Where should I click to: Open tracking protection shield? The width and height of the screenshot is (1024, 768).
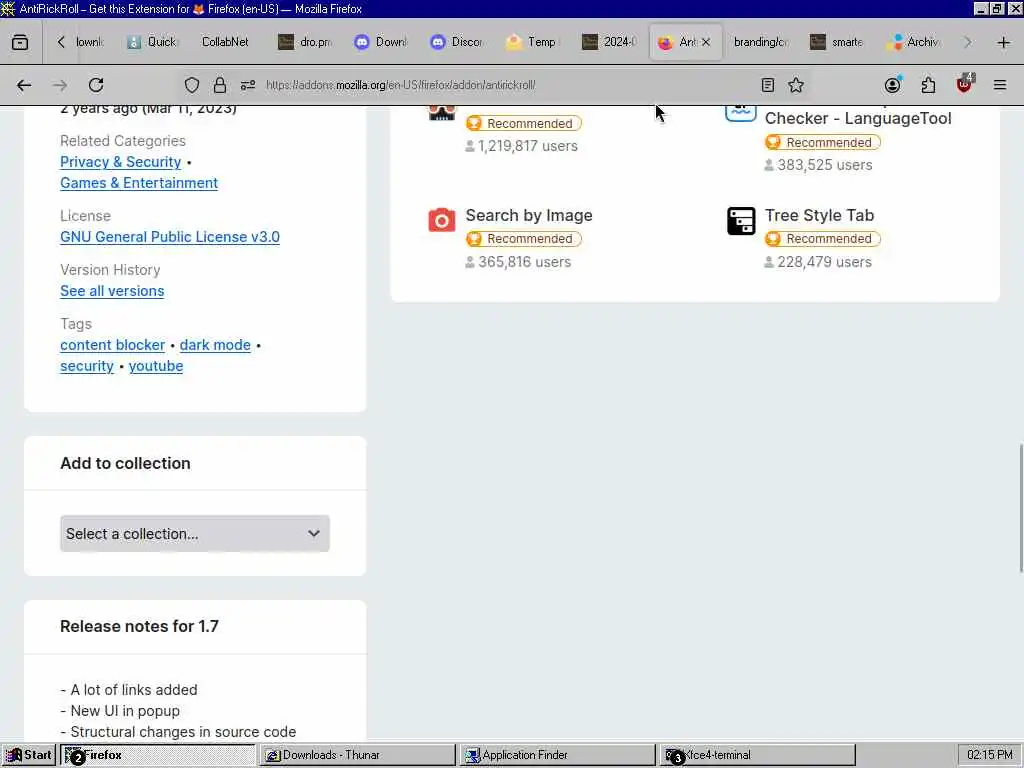pyautogui.click(x=191, y=85)
